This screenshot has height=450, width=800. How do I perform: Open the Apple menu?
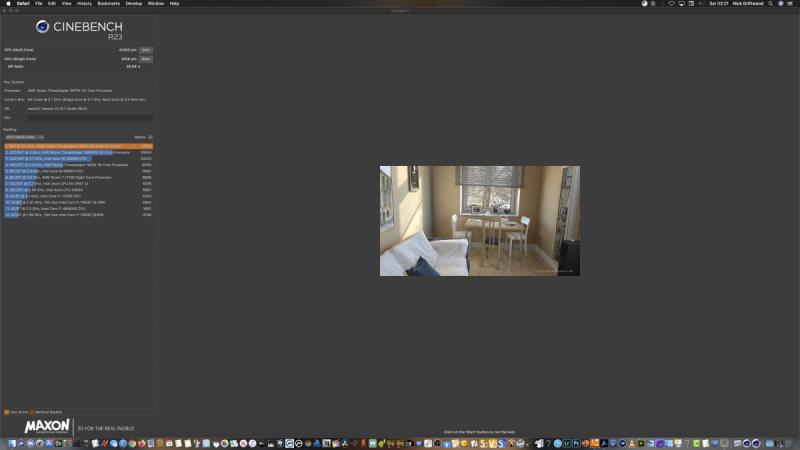pyautogui.click(x=8, y=4)
